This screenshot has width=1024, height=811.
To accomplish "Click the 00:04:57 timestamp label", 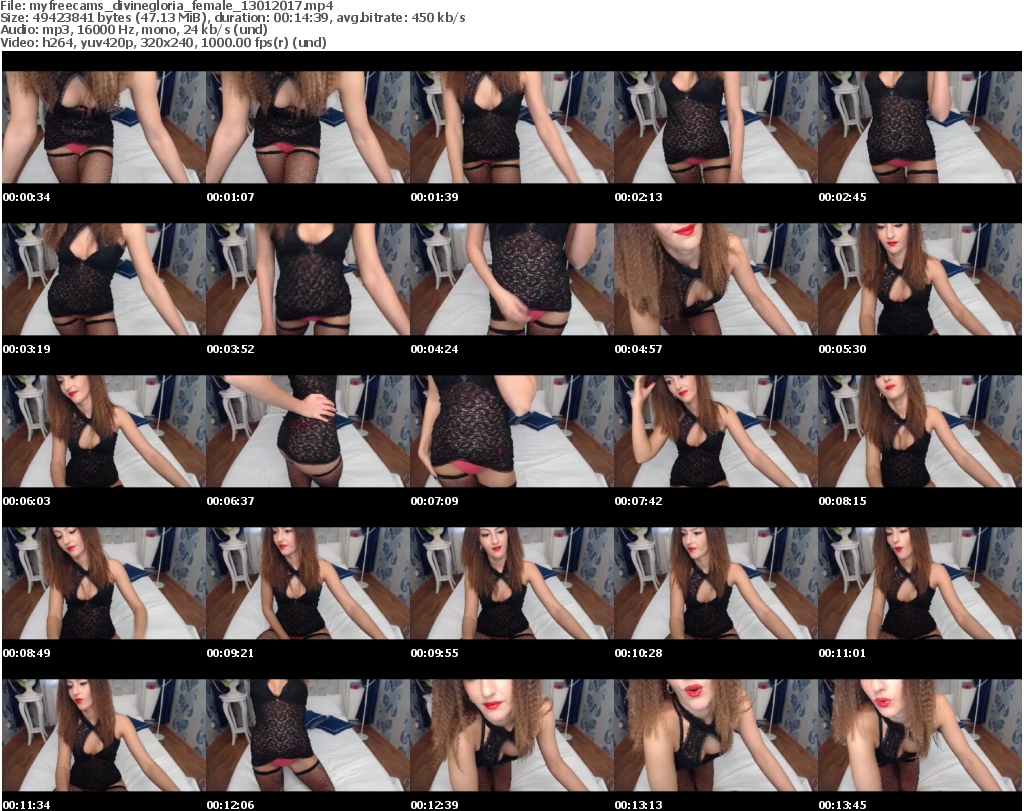I will (x=638, y=349).
